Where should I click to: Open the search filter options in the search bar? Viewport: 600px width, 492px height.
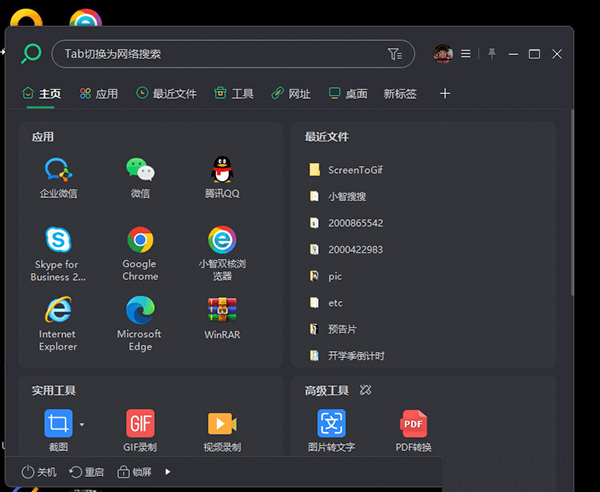point(394,54)
